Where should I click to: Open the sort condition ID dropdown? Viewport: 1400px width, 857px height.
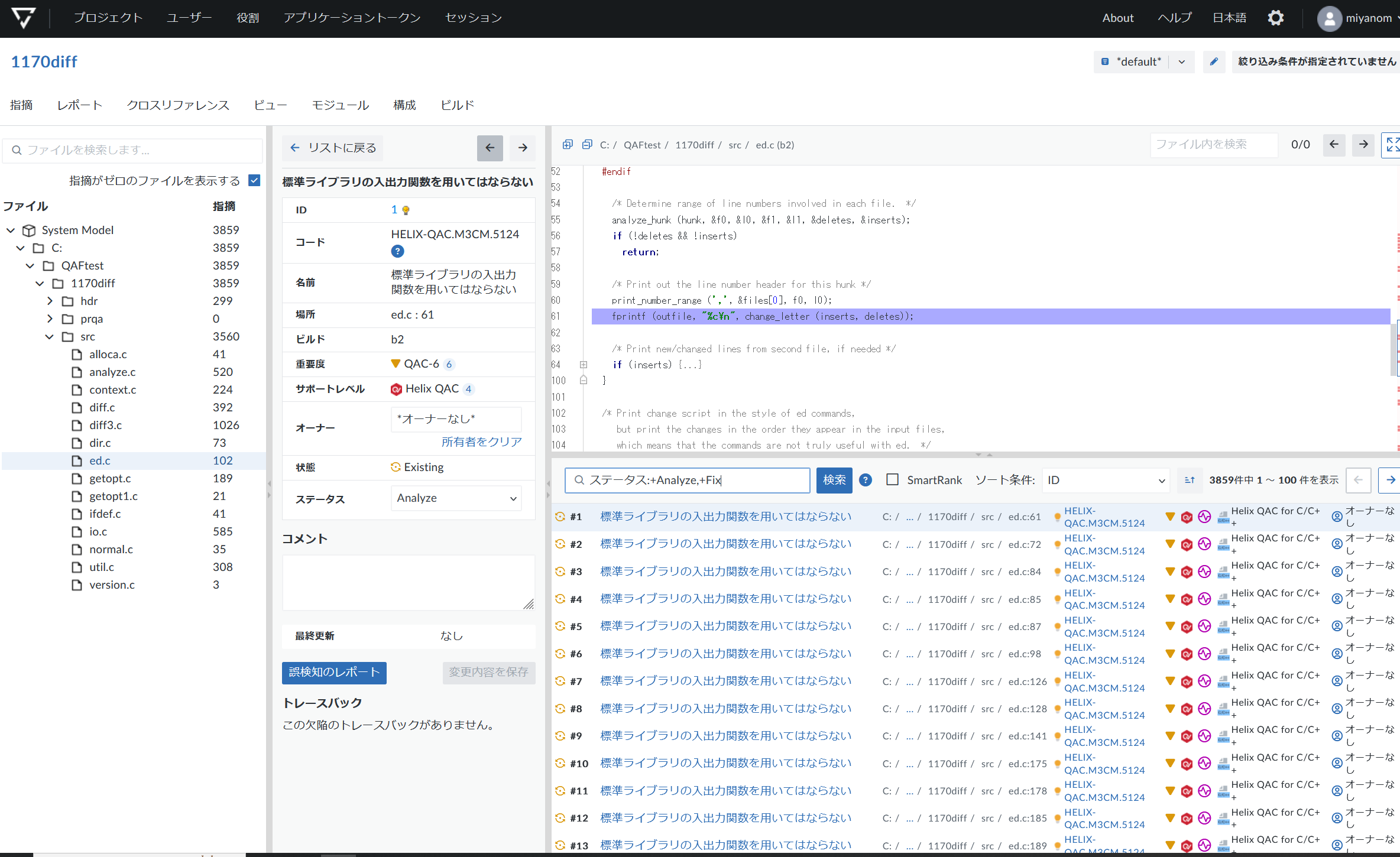click(1106, 480)
